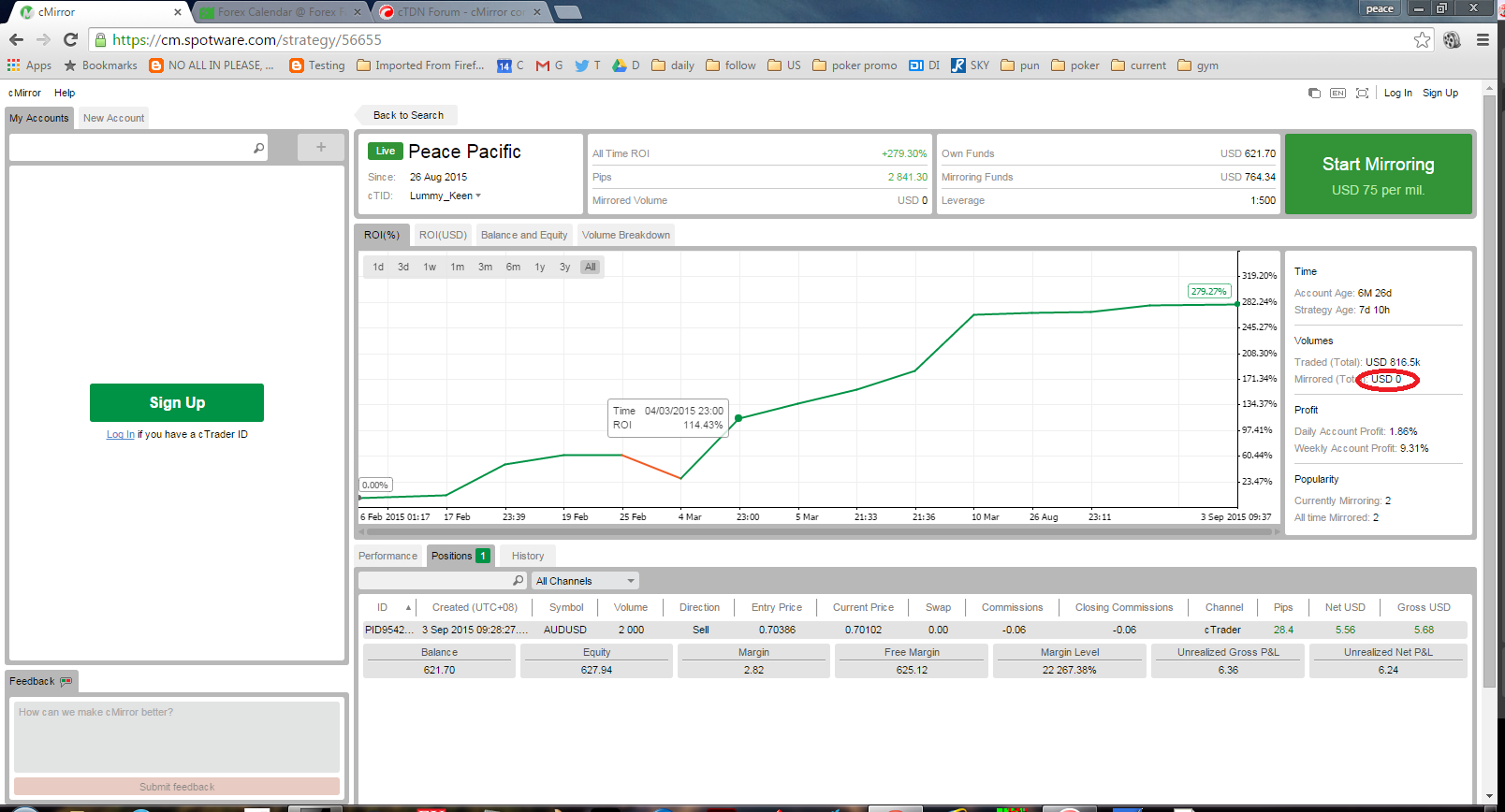Click the plus button beside account search
Viewport: 1505px width, 812px height.
321,147
